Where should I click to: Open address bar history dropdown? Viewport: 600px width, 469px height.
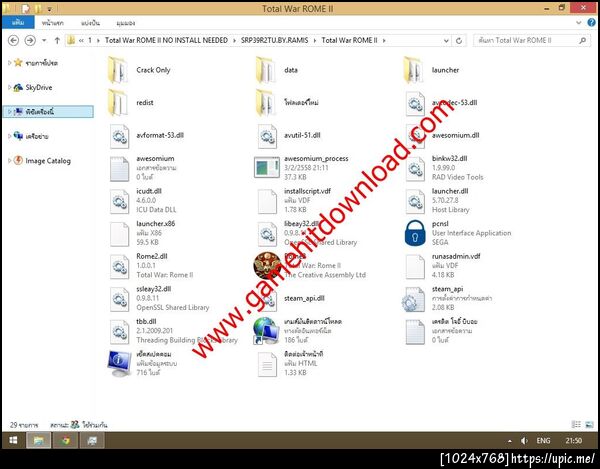446,41
